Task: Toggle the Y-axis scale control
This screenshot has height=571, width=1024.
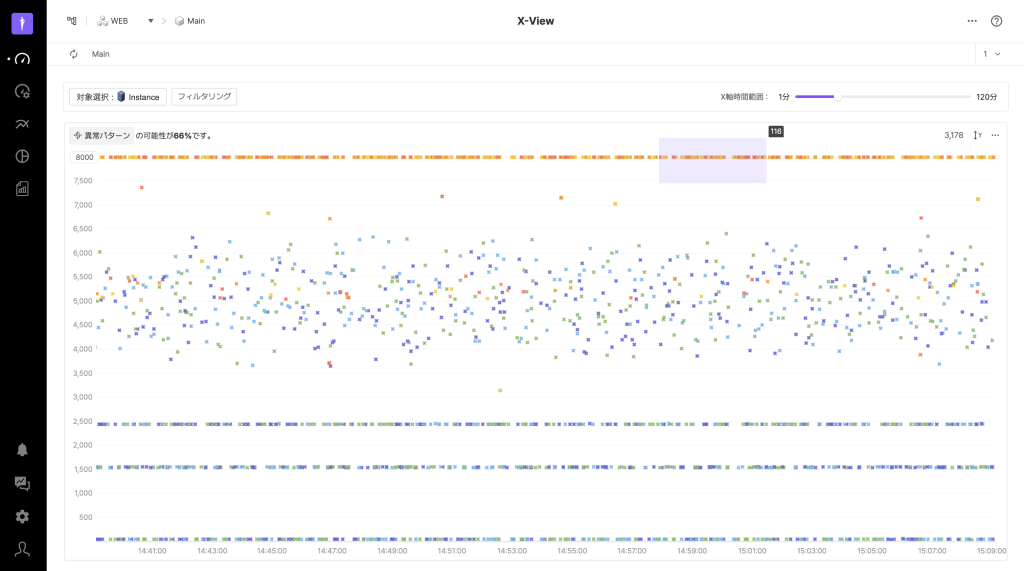Action: [x=978, y=135]
